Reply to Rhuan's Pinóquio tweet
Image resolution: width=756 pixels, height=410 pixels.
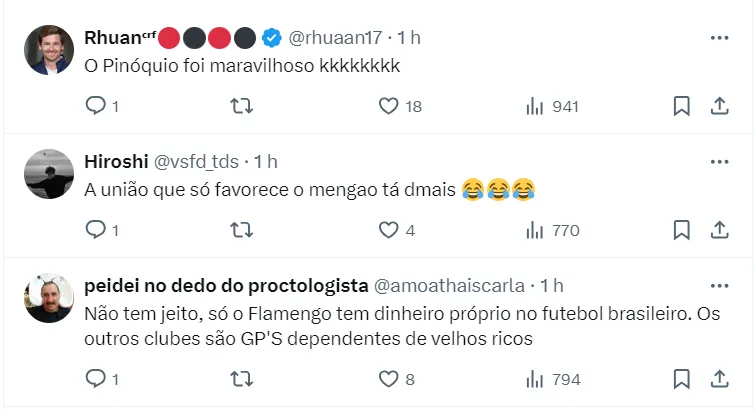coord(96,106)
